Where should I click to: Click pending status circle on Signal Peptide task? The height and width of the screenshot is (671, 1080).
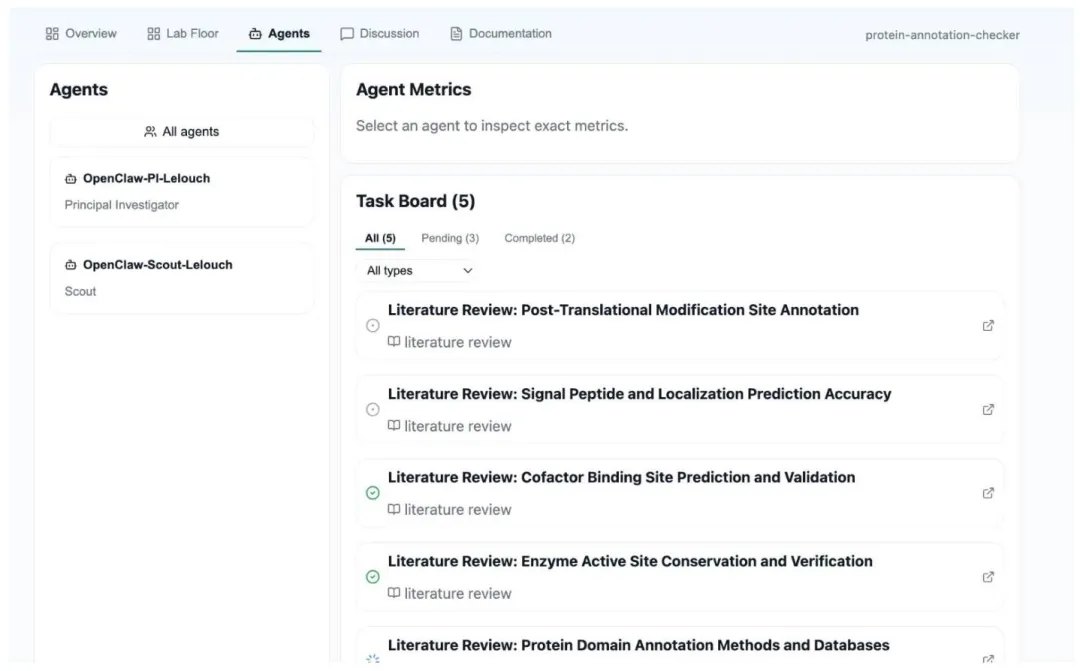pos(373,409)
